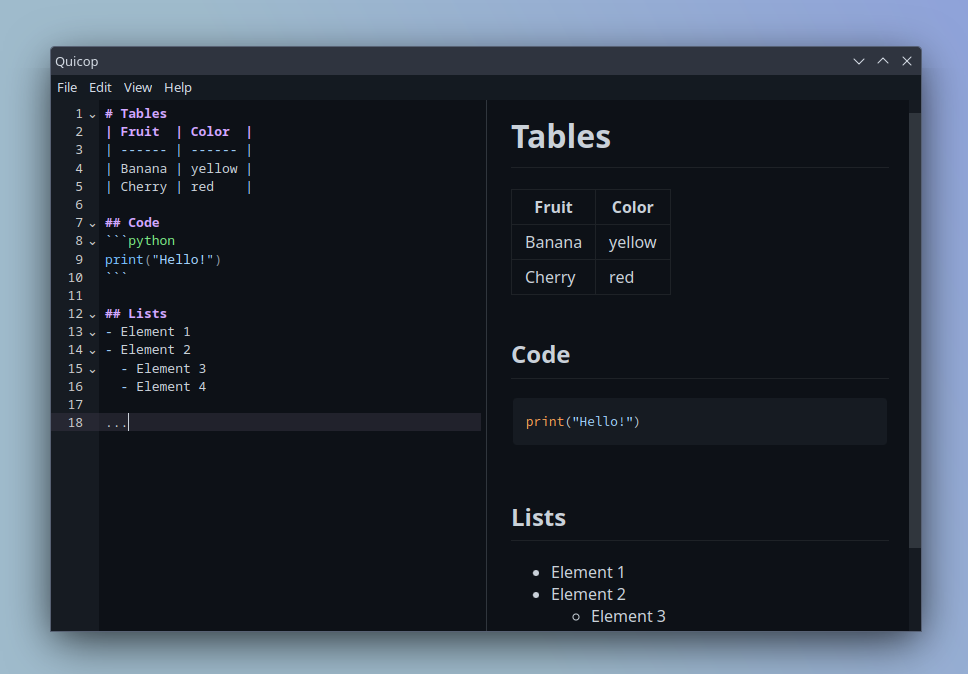
Task: Close the Quicop window
Action: (907, 61)
